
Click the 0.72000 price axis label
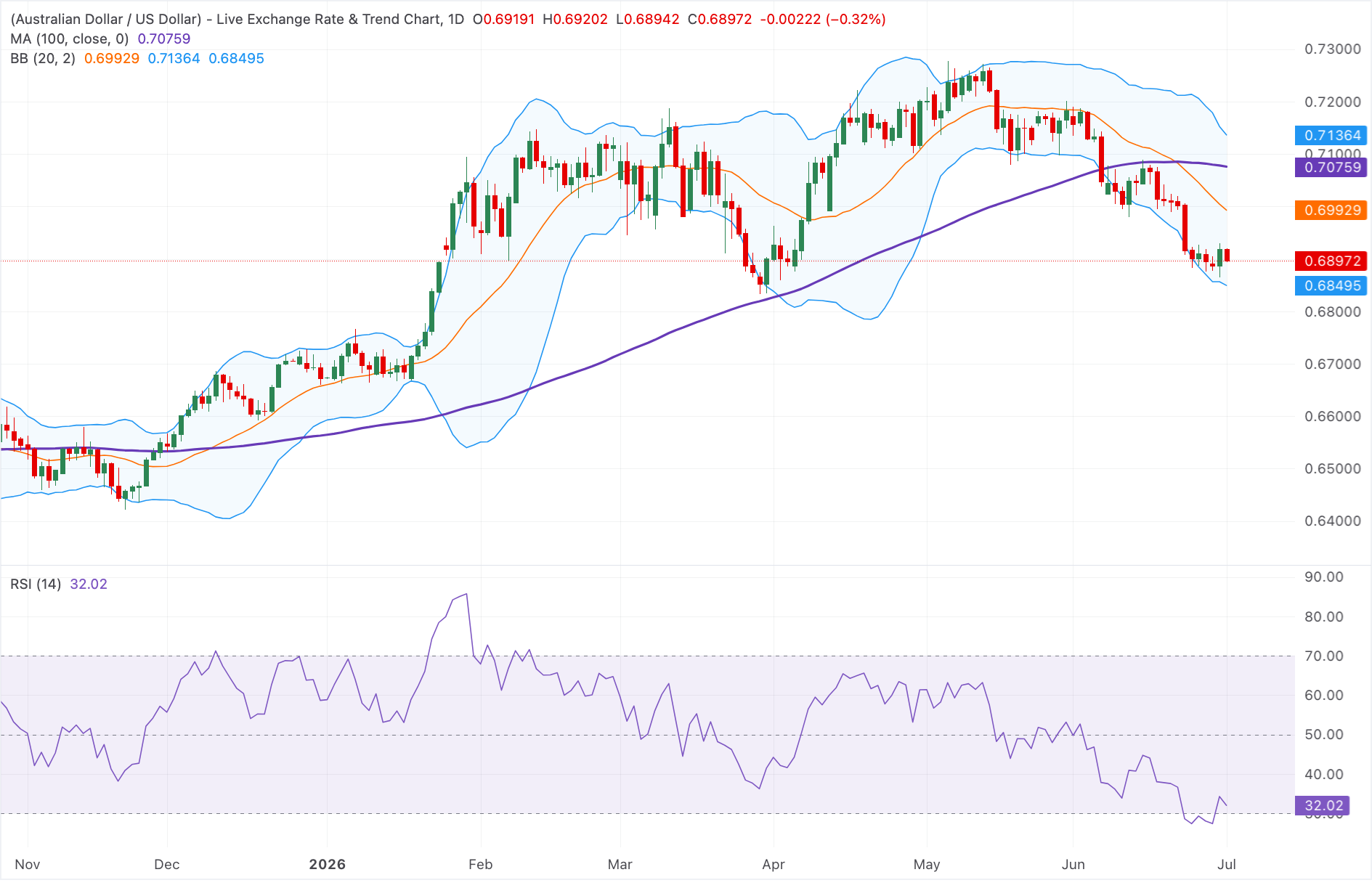(1333, 102)
